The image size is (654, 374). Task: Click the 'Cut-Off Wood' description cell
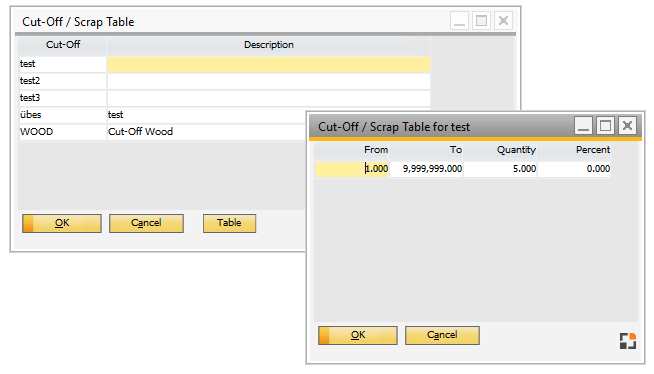pos(206,132)
